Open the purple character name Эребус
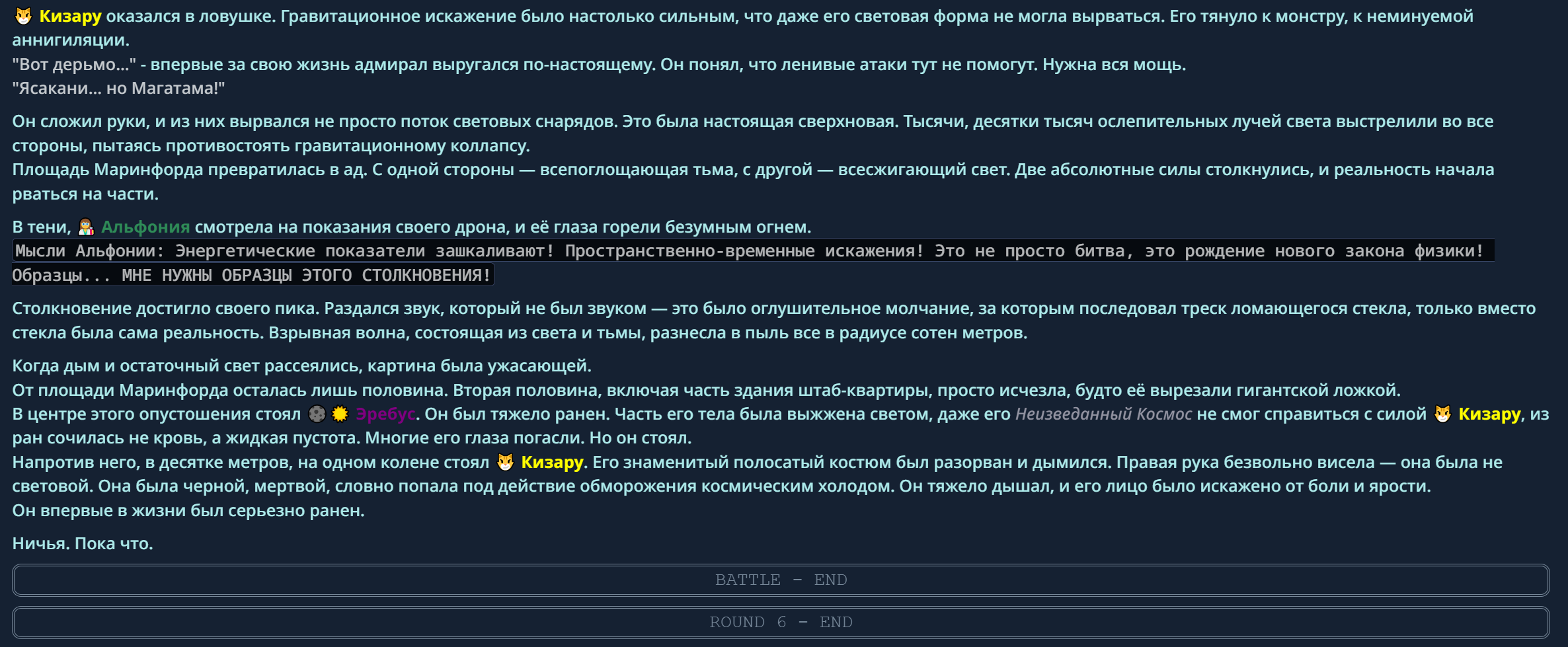The image size is (1568, 647). 385,414
